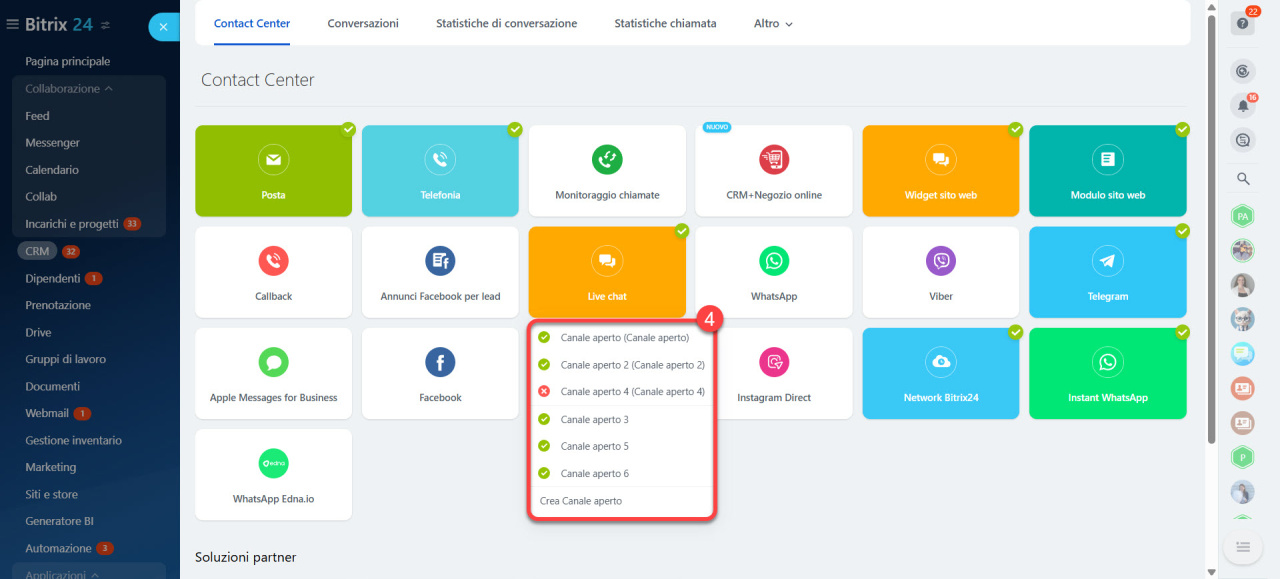Open Marketing in sidebar

tap(50, 467)
